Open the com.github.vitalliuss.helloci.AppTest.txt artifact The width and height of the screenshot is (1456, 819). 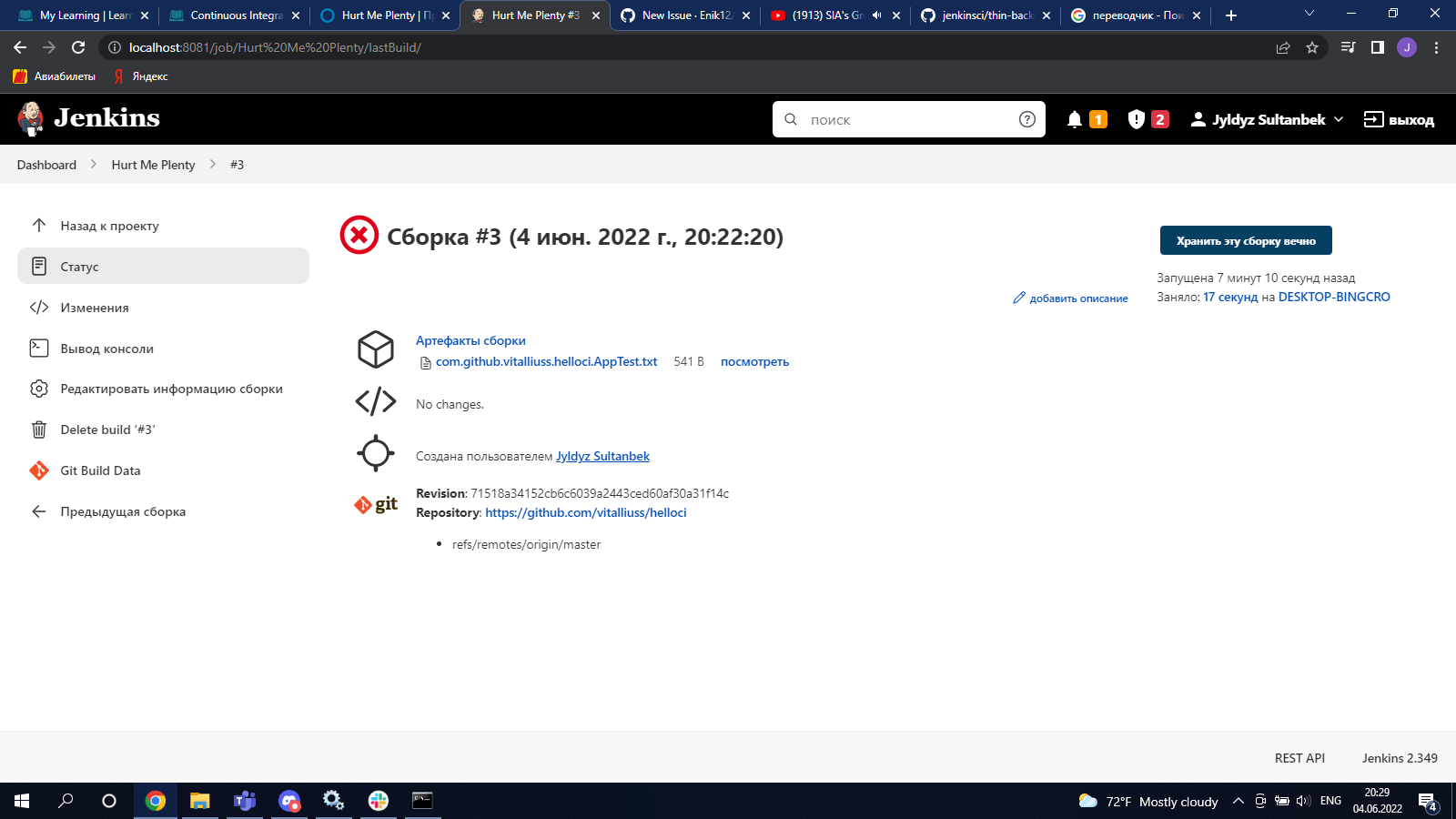pos(546,361)
